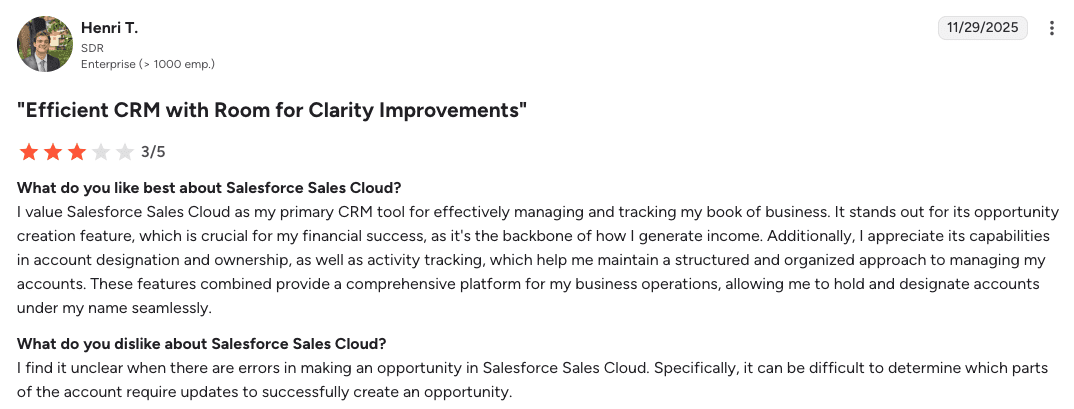Open the three-dot more options menu
The width and height of the screenshot is (1074, 409).
[x=1052, y=28]
